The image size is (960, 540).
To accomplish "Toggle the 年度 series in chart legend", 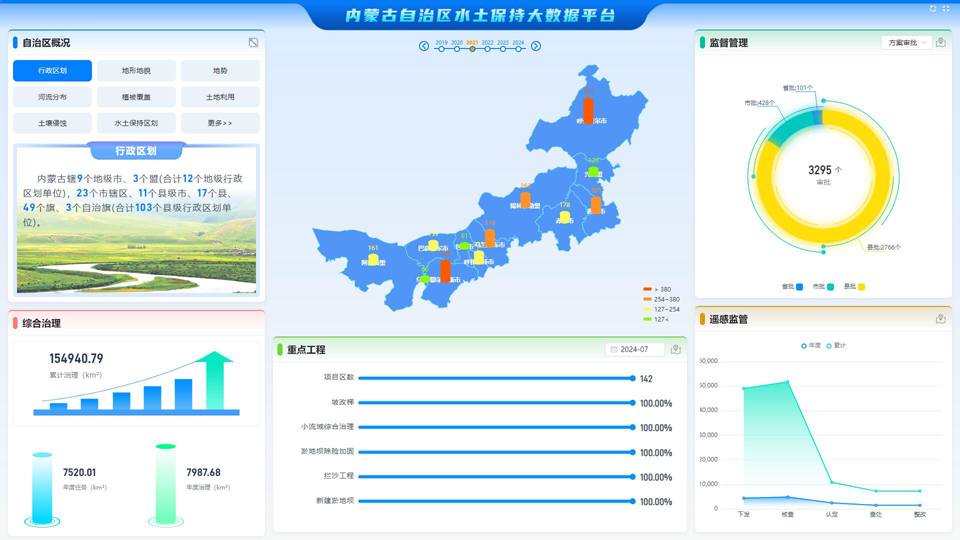I will 811,346.
